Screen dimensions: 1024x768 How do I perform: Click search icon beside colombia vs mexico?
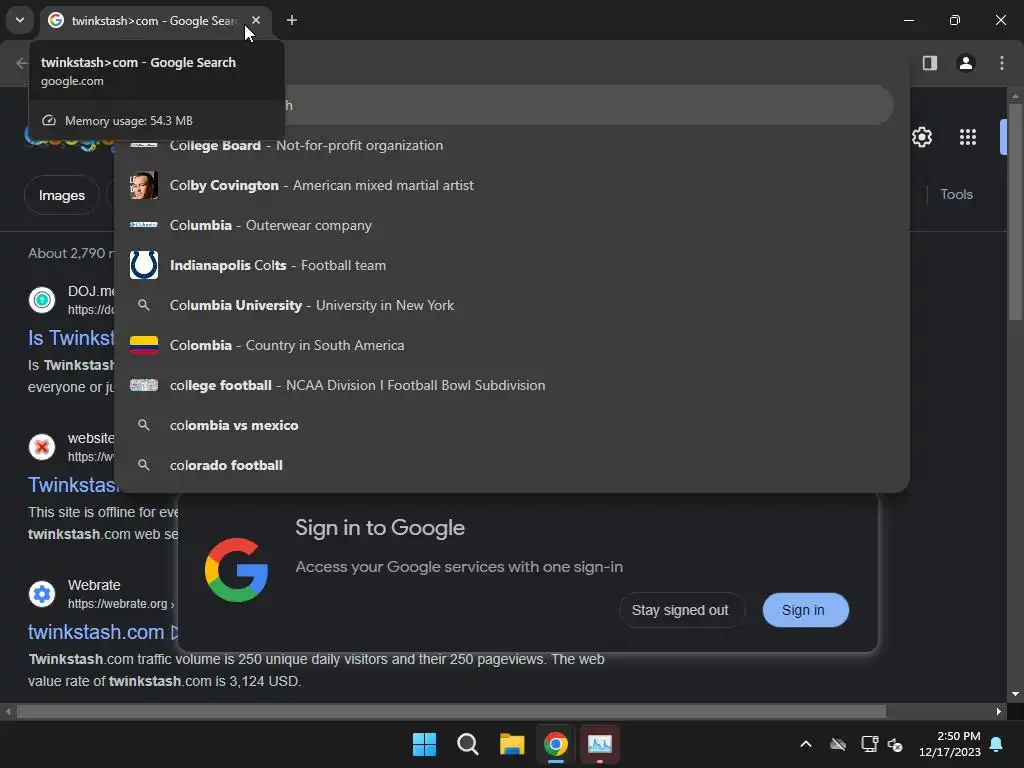144,425
